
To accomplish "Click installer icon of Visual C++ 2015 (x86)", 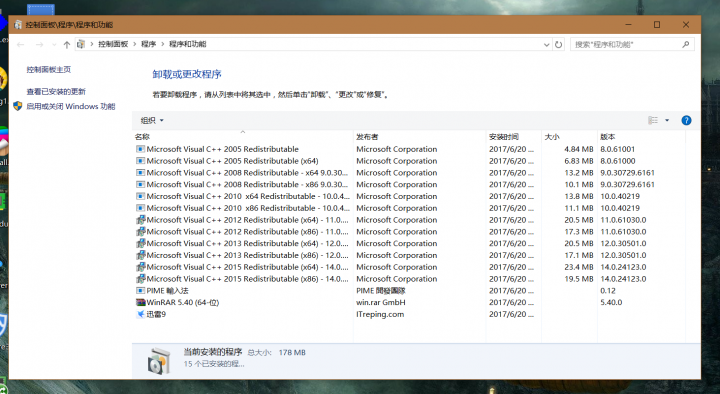I will [141, 279].
